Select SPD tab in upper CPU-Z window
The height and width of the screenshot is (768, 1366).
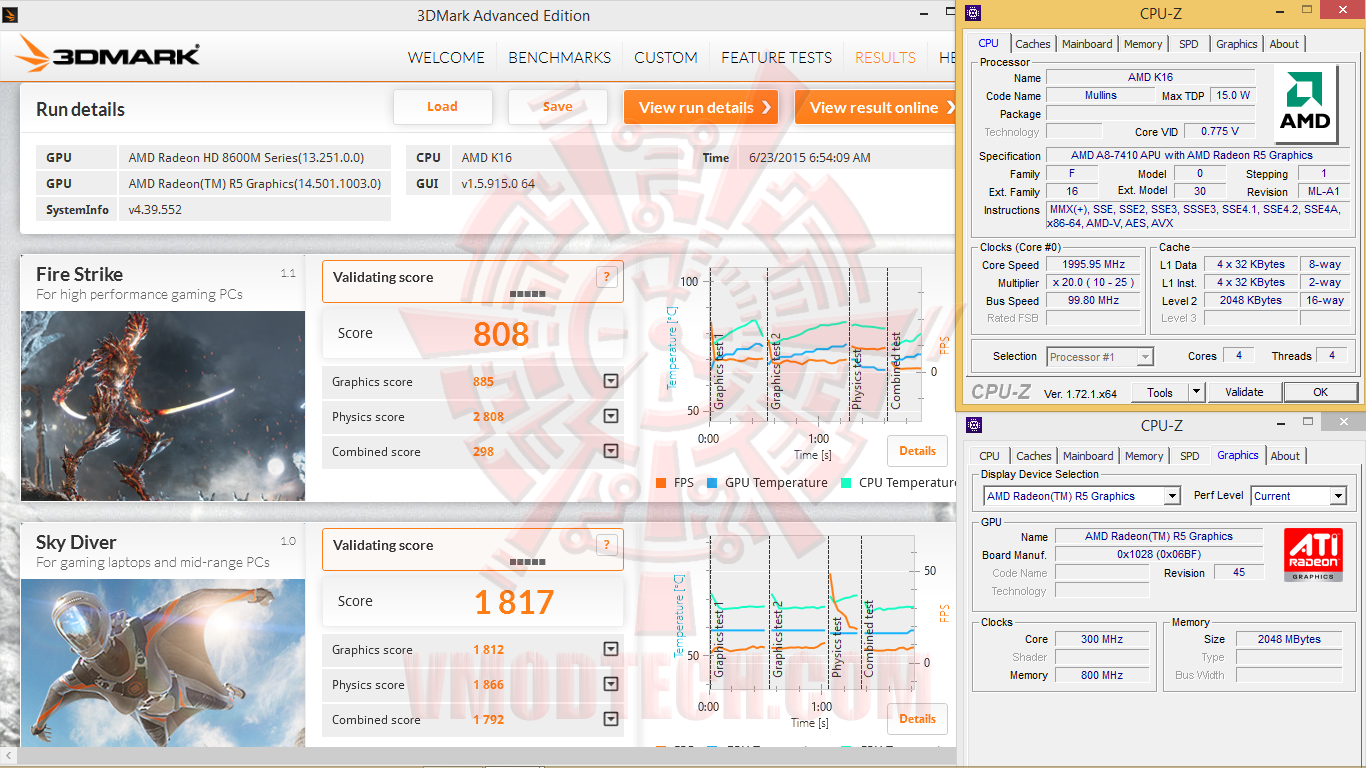[1189, 44]
